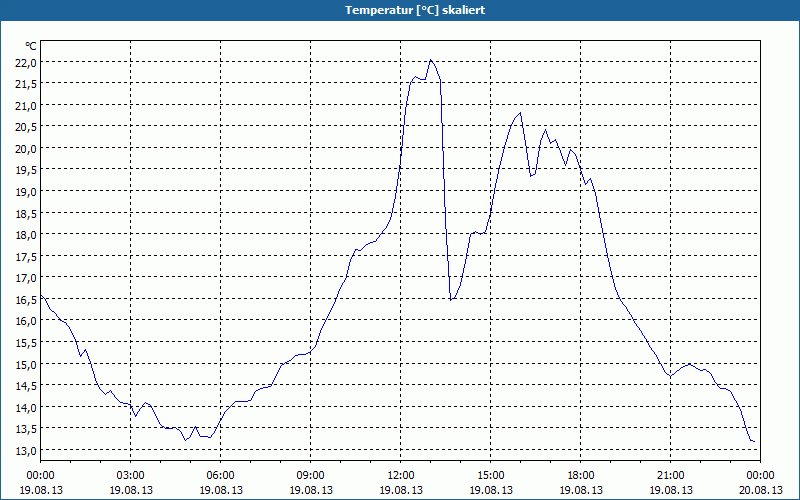Image resolution: width=800 pixels, height=500 pixels.
Task: Click the 20.08.13 date label
Action: coord(761,490)
